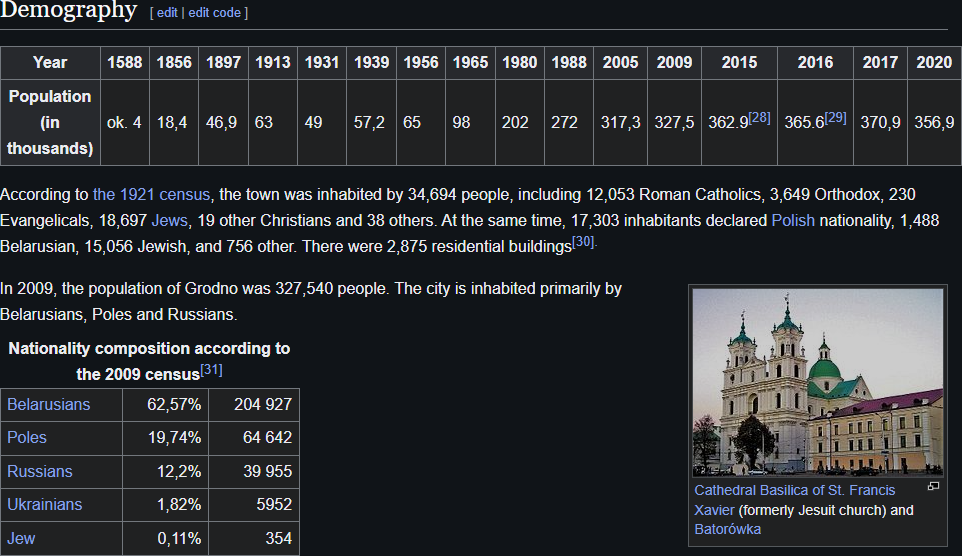Click the '354' count cell
Screen dimensions: 962x556
(254, 538)
